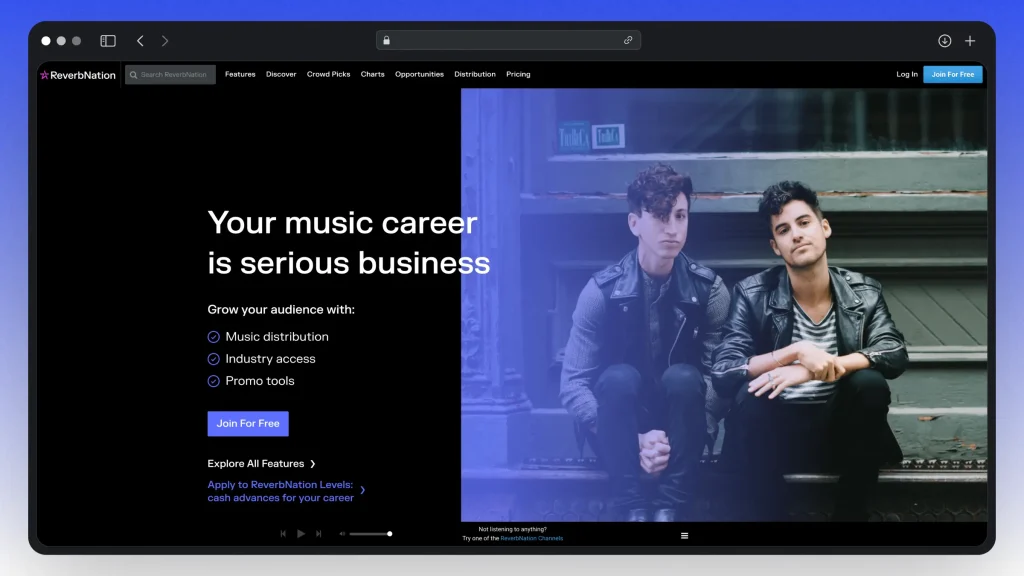Skip to the previous track
The width and height of the screenshot is (1024, 576).
pos(283,533)
